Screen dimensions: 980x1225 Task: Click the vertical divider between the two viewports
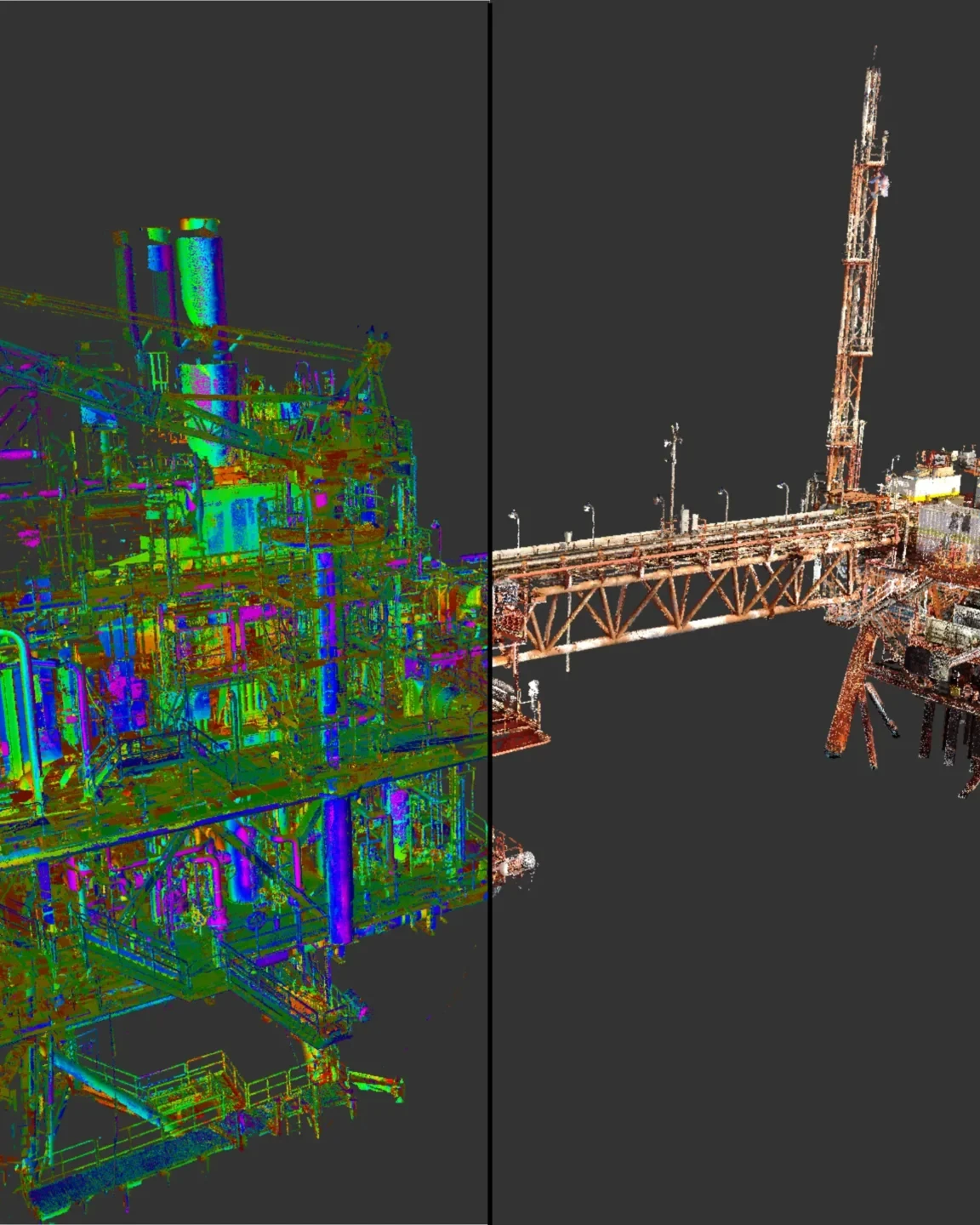[490, 612]
